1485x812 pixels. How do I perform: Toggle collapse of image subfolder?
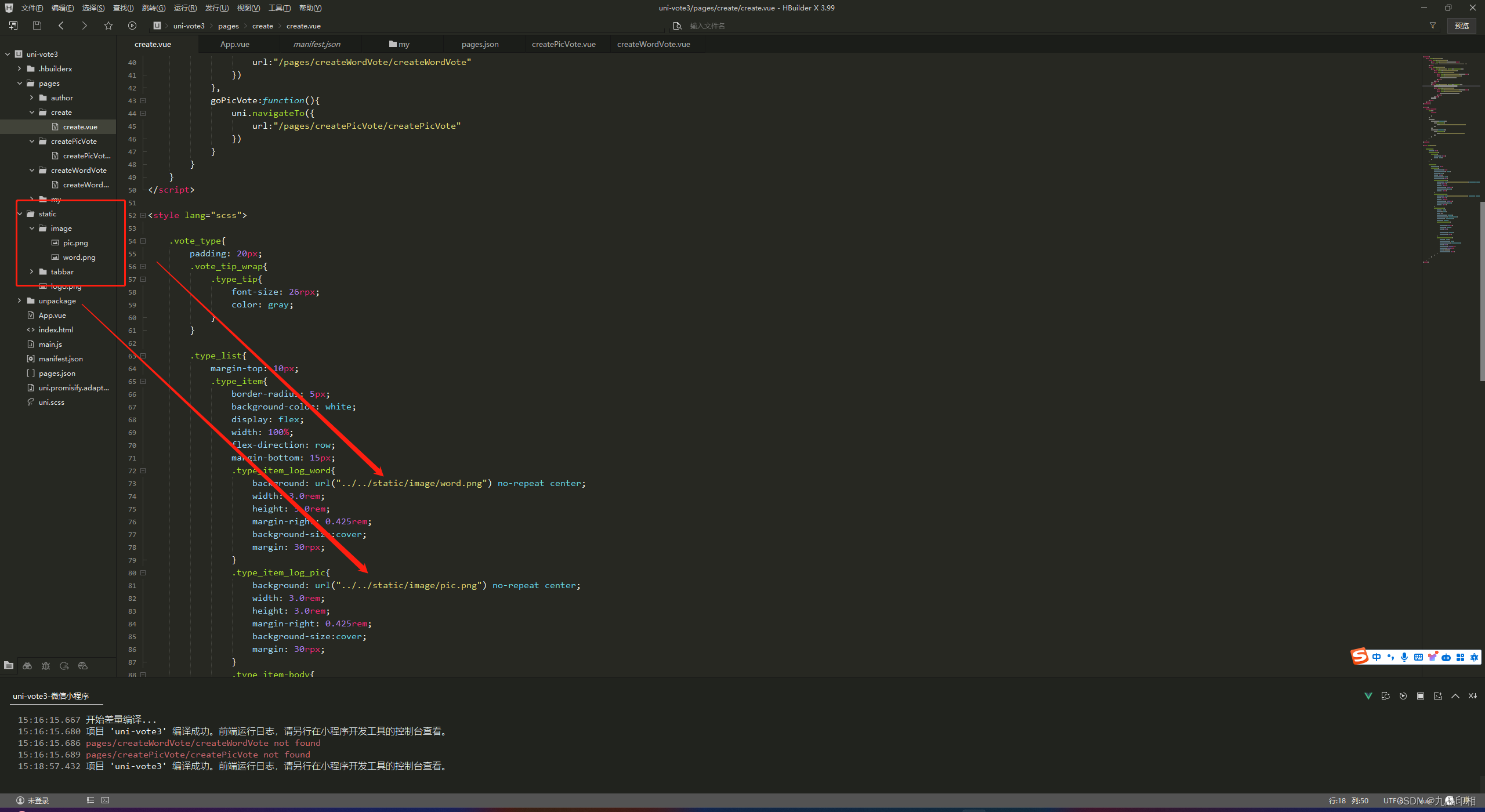[x=33, y=228]
